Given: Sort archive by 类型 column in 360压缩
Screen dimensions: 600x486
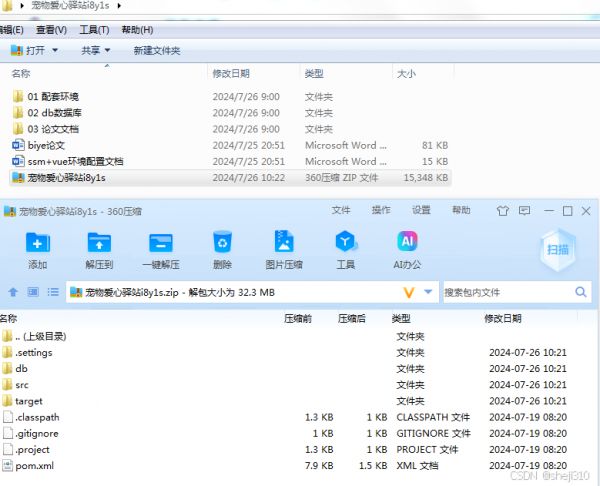Looking at the screenshot, I should pos(401,318).
